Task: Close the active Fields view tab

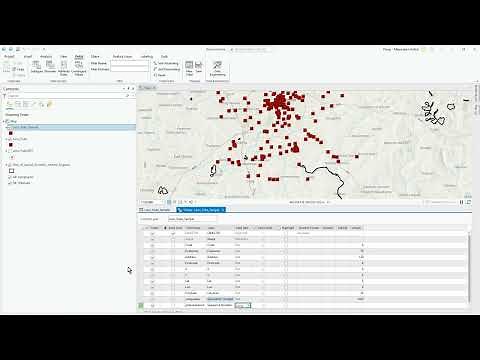Action: pyautogui.click(x=223, y=210)
